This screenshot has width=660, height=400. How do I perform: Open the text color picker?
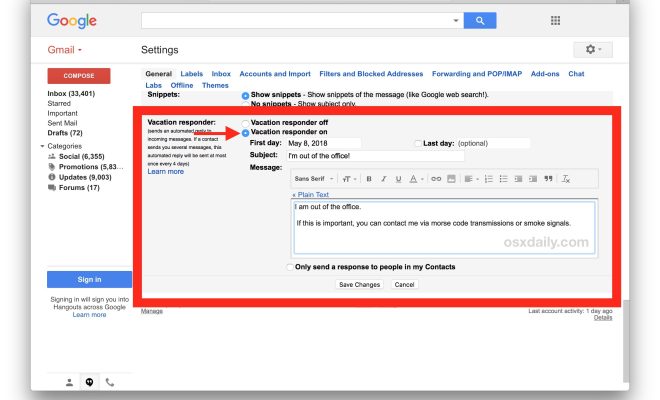416,179
